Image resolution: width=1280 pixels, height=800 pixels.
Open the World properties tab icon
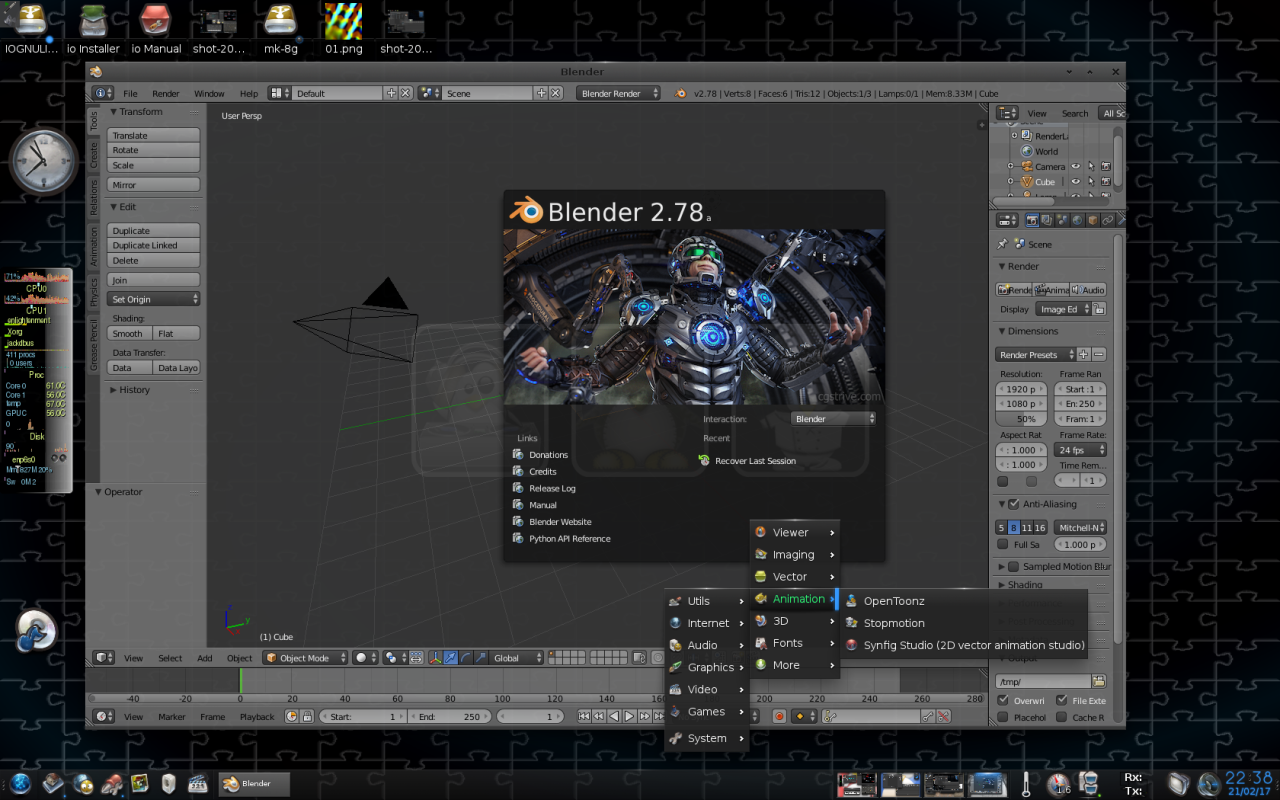1077,220
